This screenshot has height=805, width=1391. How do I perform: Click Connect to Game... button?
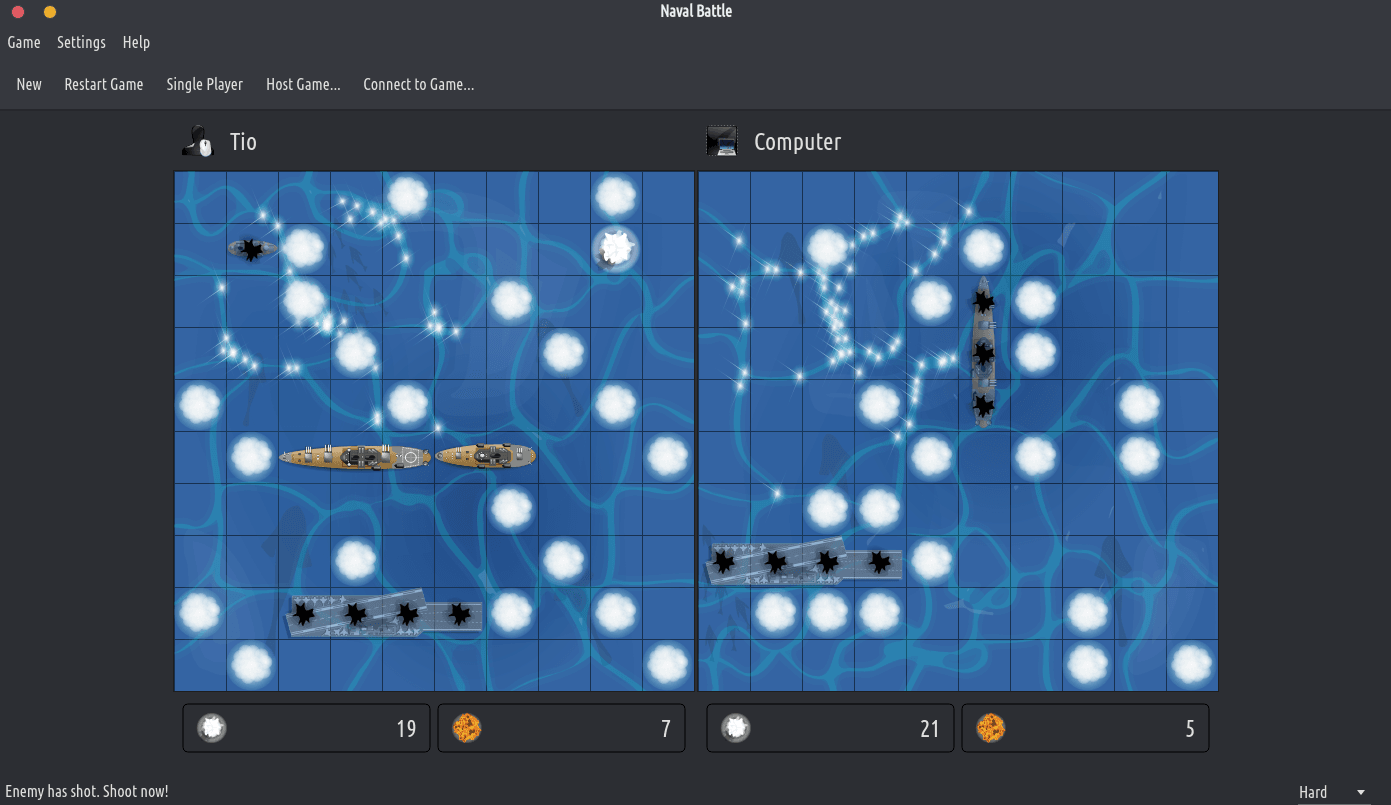tap(418, 84)
